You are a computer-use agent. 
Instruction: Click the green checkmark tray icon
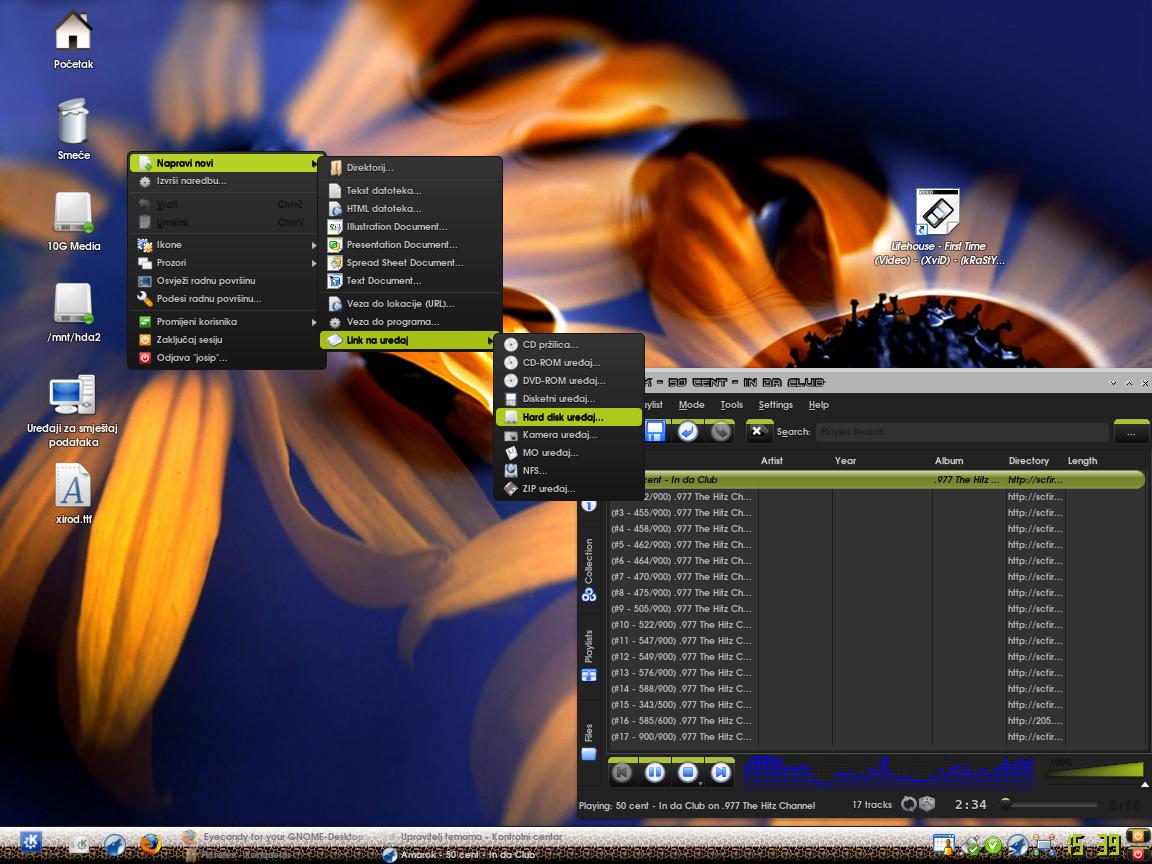coord(993,846)
